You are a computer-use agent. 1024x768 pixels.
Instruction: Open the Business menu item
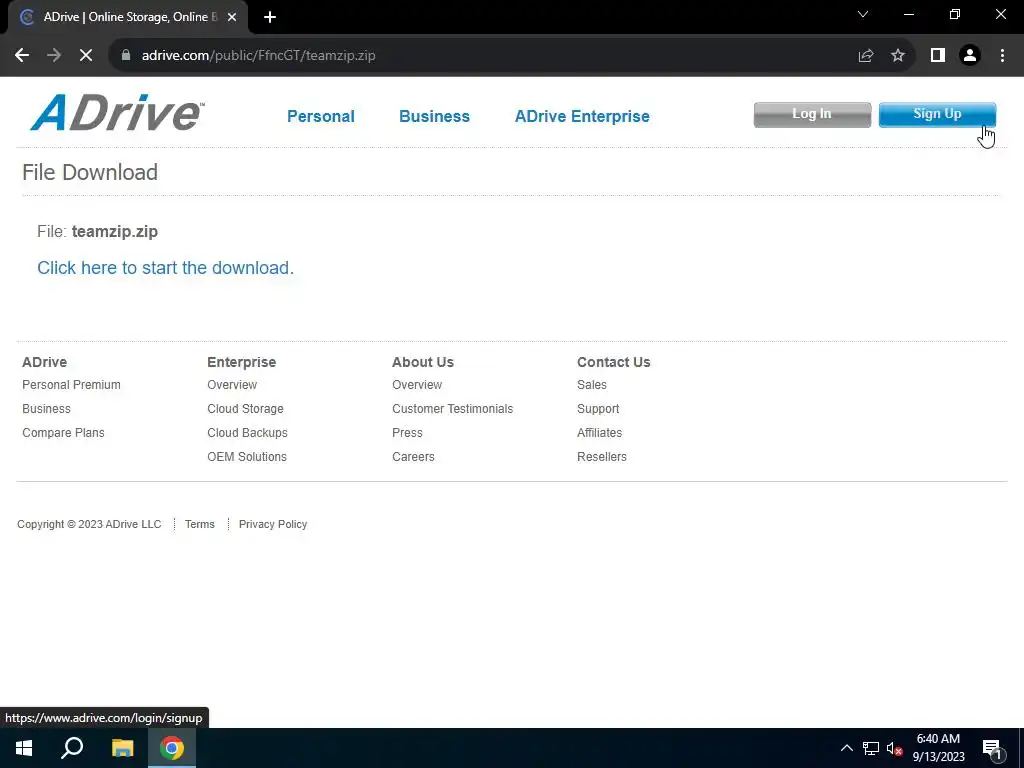[434, 116]
